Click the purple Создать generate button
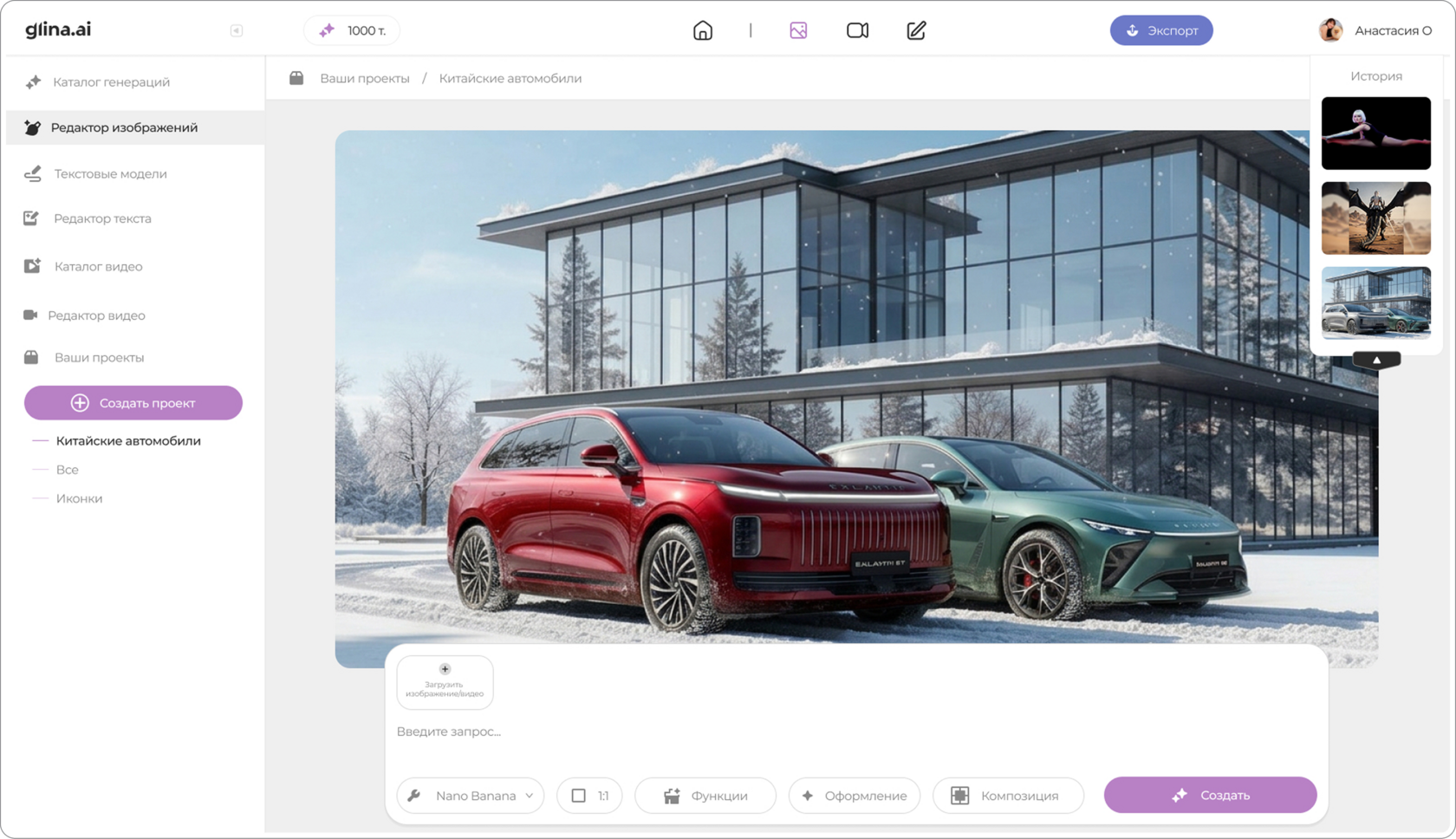The image size is (1456, 839). (1210, 795)
